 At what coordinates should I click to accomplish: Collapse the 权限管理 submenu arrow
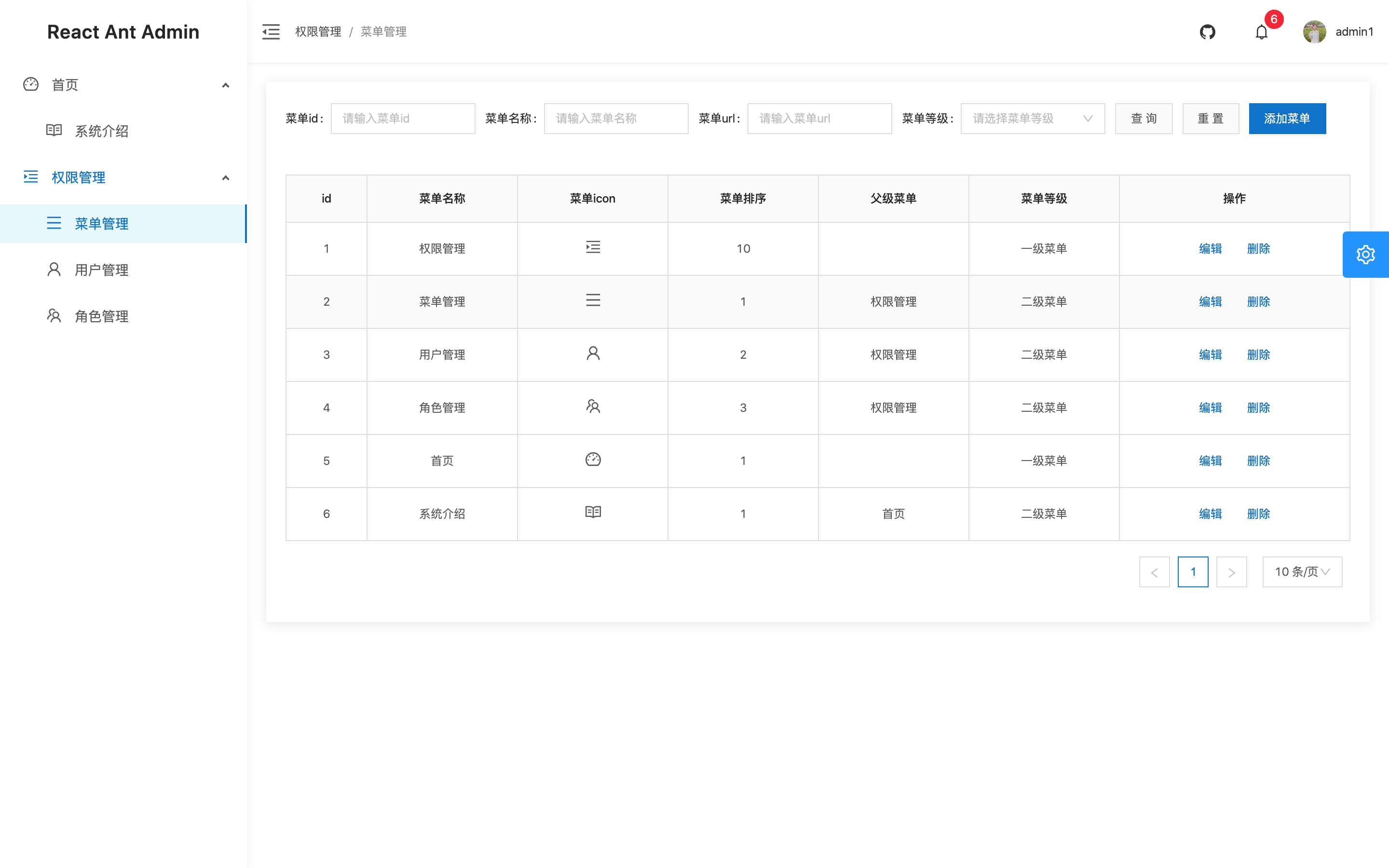pyautogui.click(x=226, y=178)
